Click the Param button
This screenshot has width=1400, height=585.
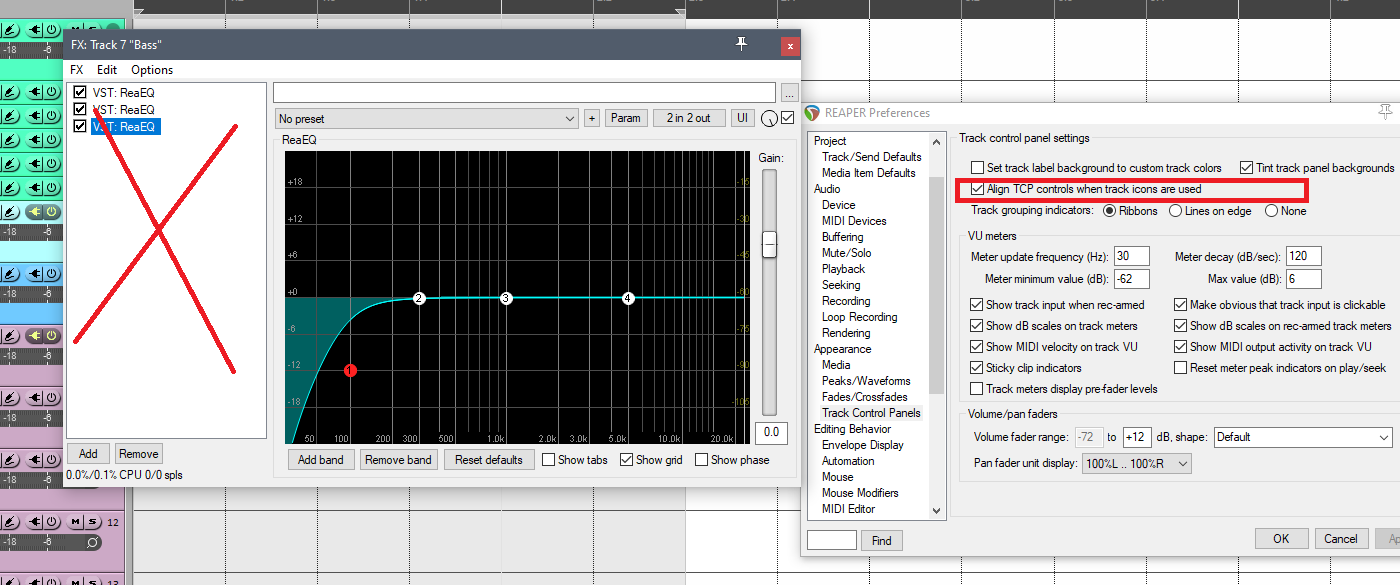625,118
